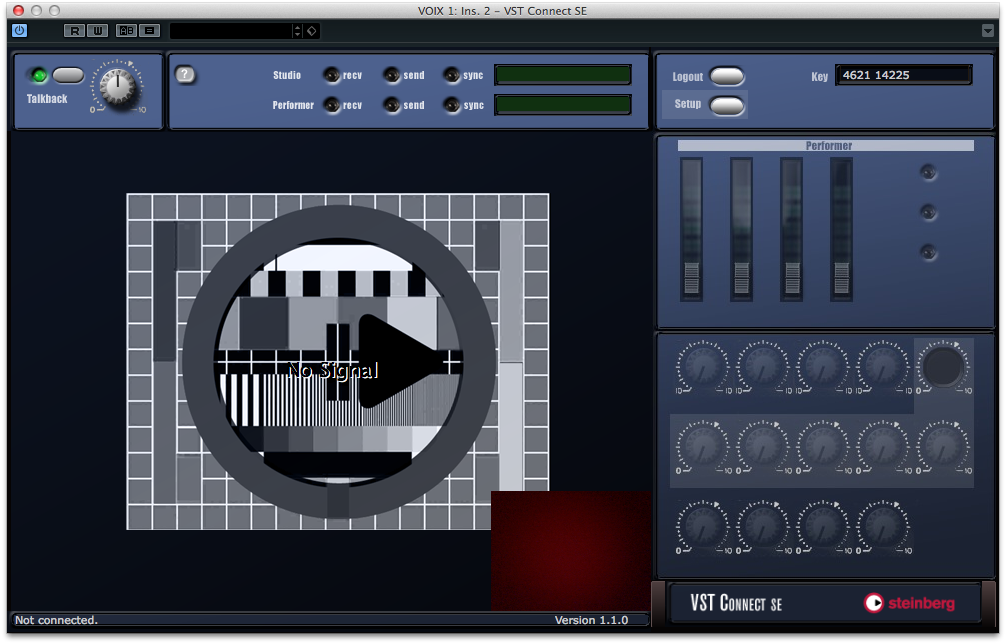Screen dimensions: 1006x644
Task: Click the diamond preset management icon
Action: pyautogui.click(x=312, y=31)
